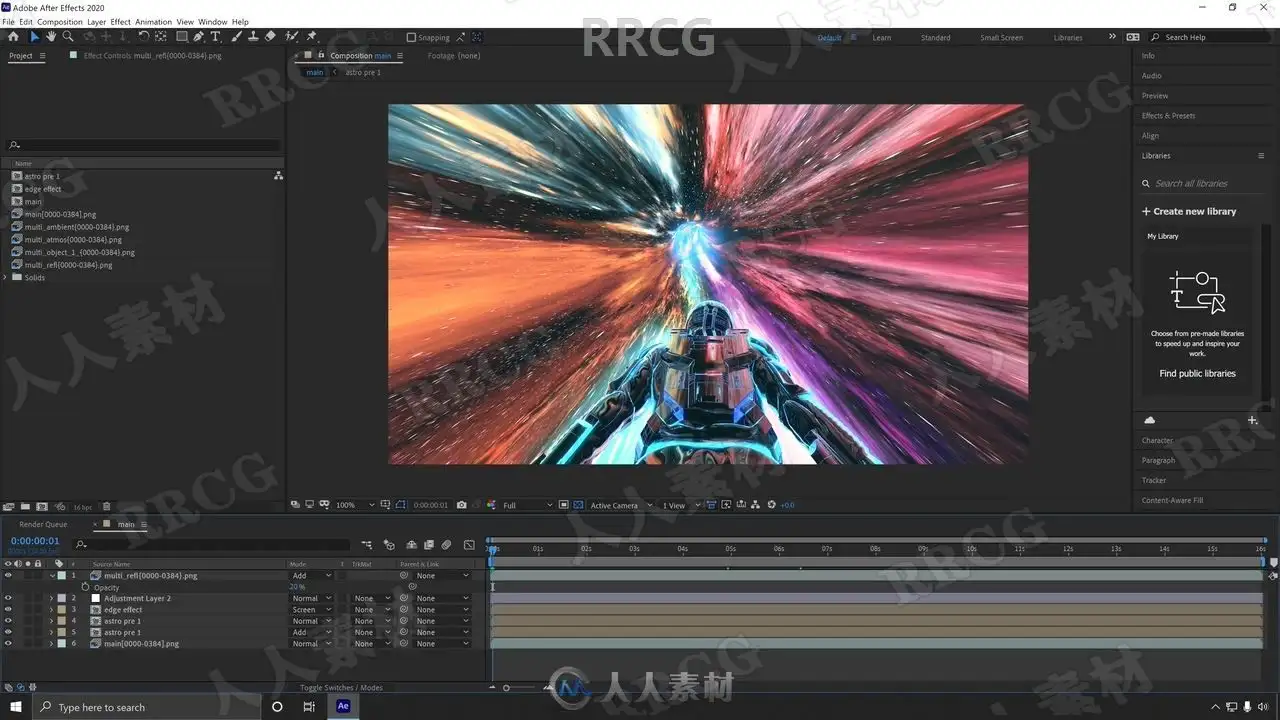Viewport: 1280px width, 720px height.
Task: Select the Hand tool
Action: (x=51, y=37)
